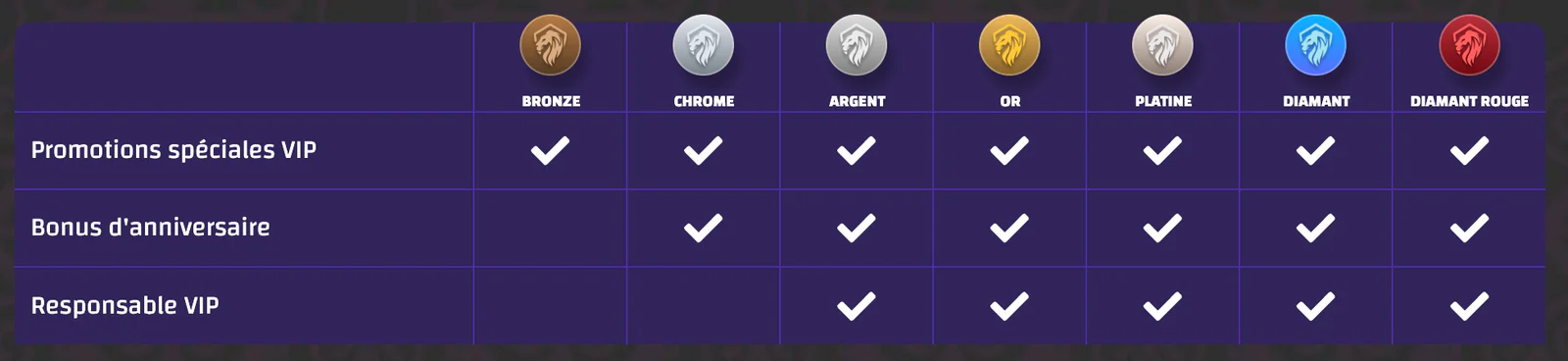Click Diamant checkmark in Responsable VIP row
The width and height of the screenshot is (1568, 361).
(x=1315, y=306)
